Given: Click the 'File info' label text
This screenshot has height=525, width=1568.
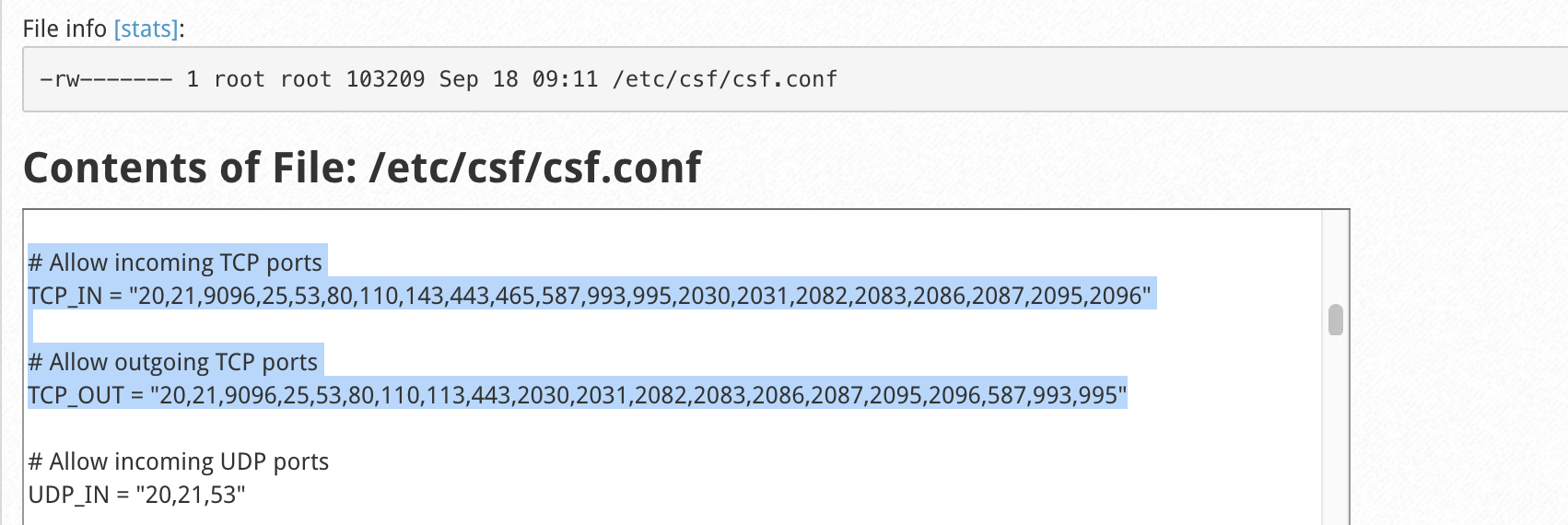Looking at the screenshot, I should (x=64, y=29).
